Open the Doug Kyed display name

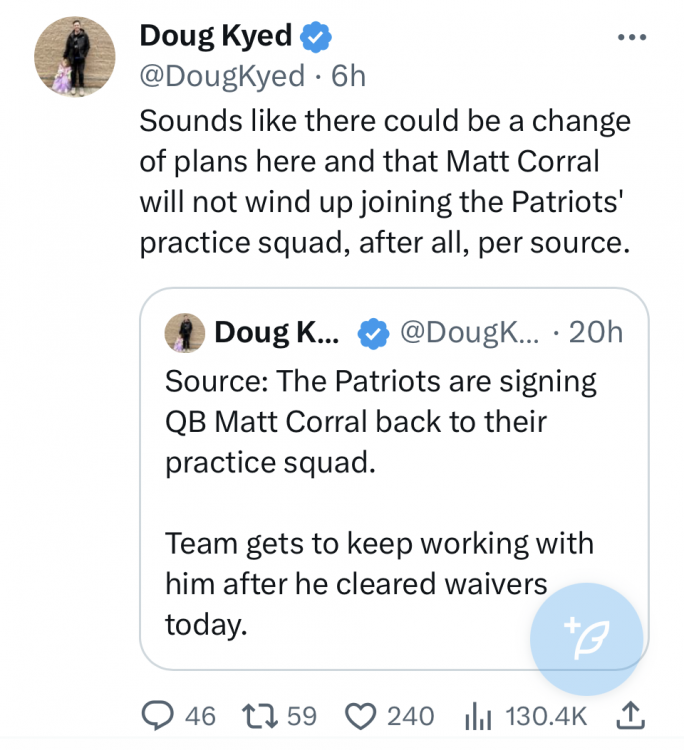pyautogui.click(x=215, y=36)
